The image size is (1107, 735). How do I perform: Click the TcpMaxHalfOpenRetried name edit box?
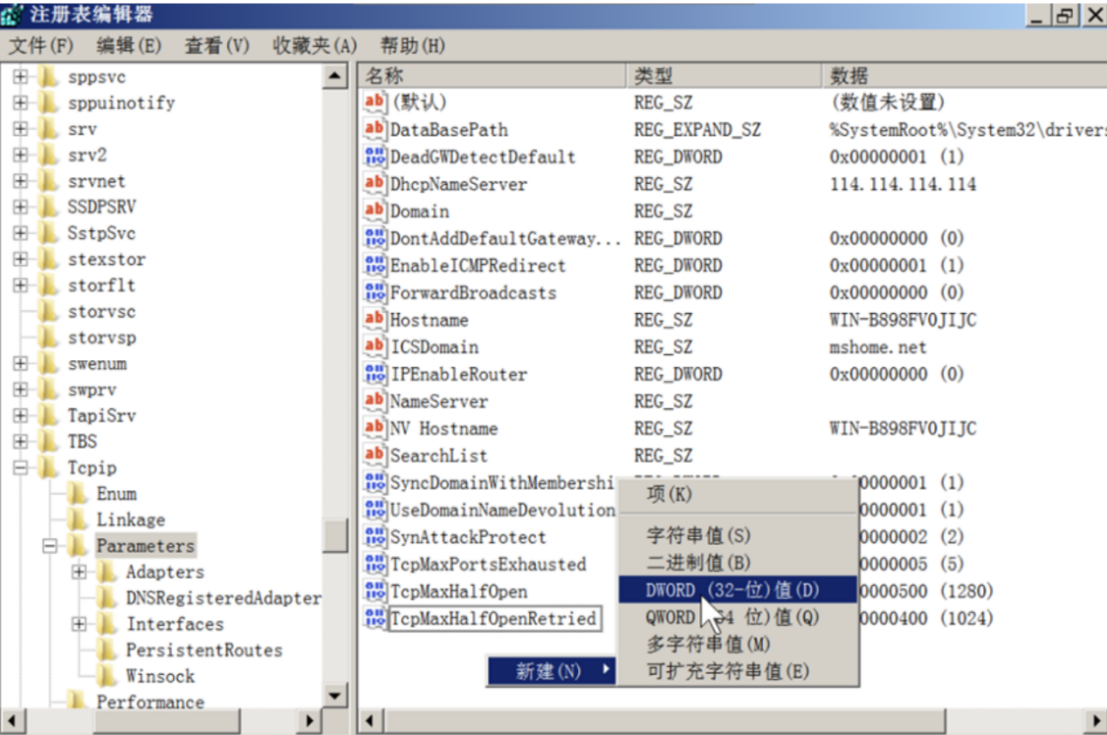(495, 619)
